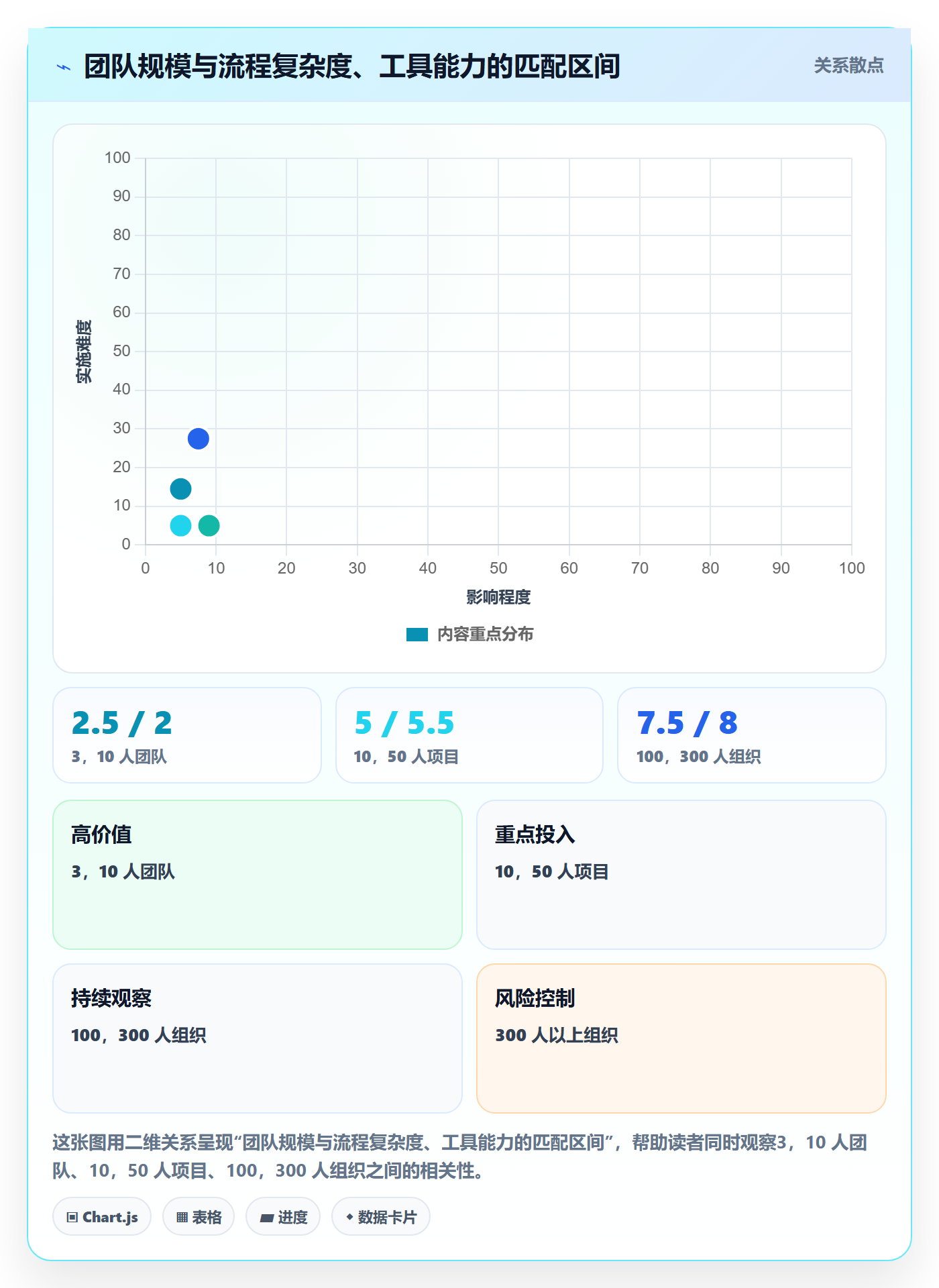The height and width of the screenshot is (1288, 939).
Task: Click the 5 / 5.5 stat value
Action: pyautogui.click(x=404, y=723)
